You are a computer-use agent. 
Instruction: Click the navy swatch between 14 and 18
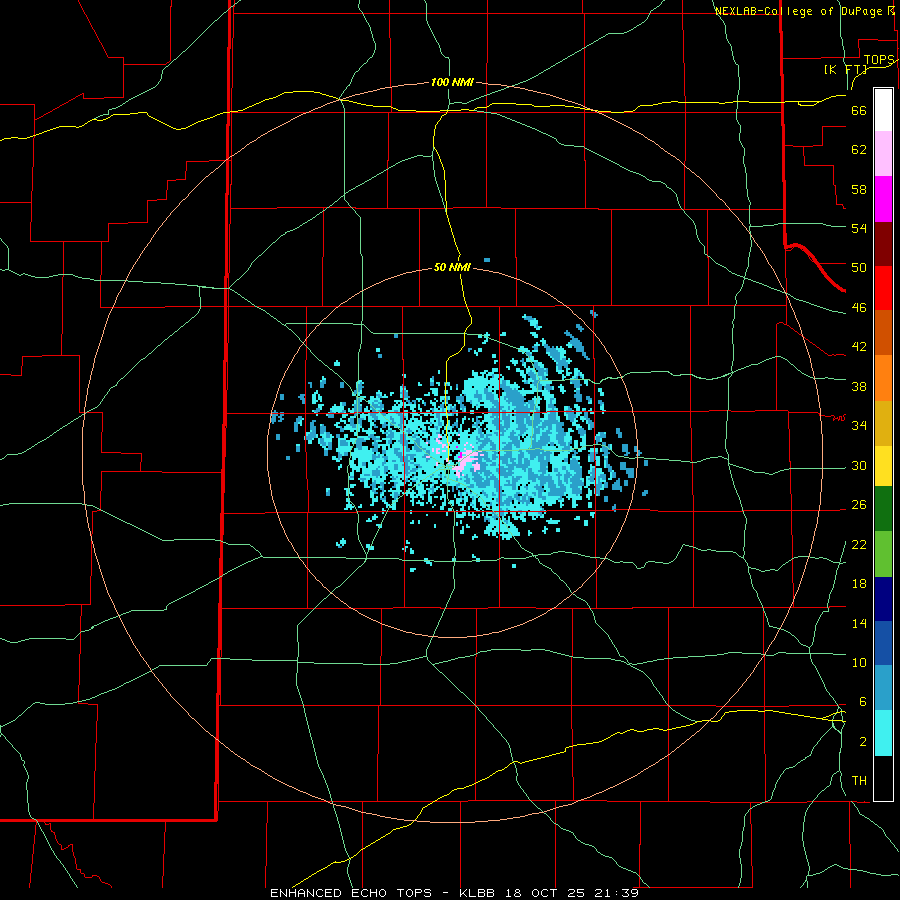click(883, 599)
